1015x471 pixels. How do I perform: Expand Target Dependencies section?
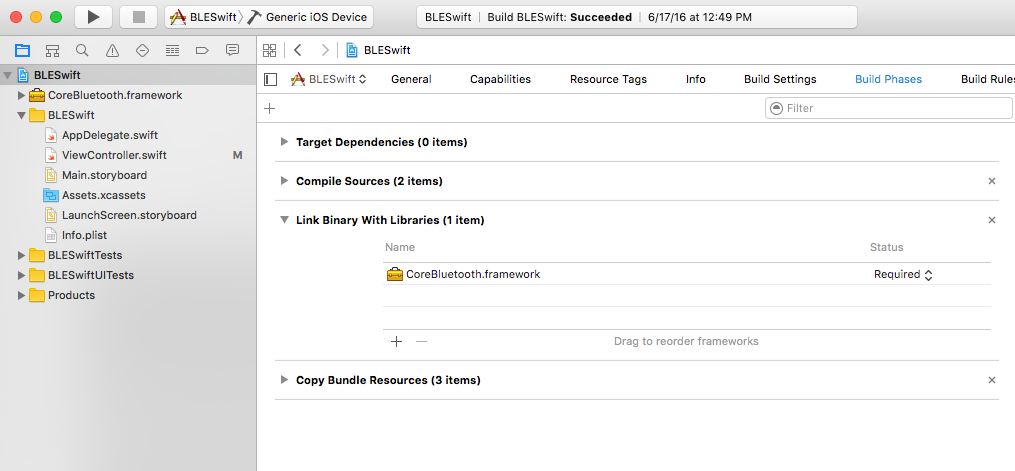coord(284,142)
